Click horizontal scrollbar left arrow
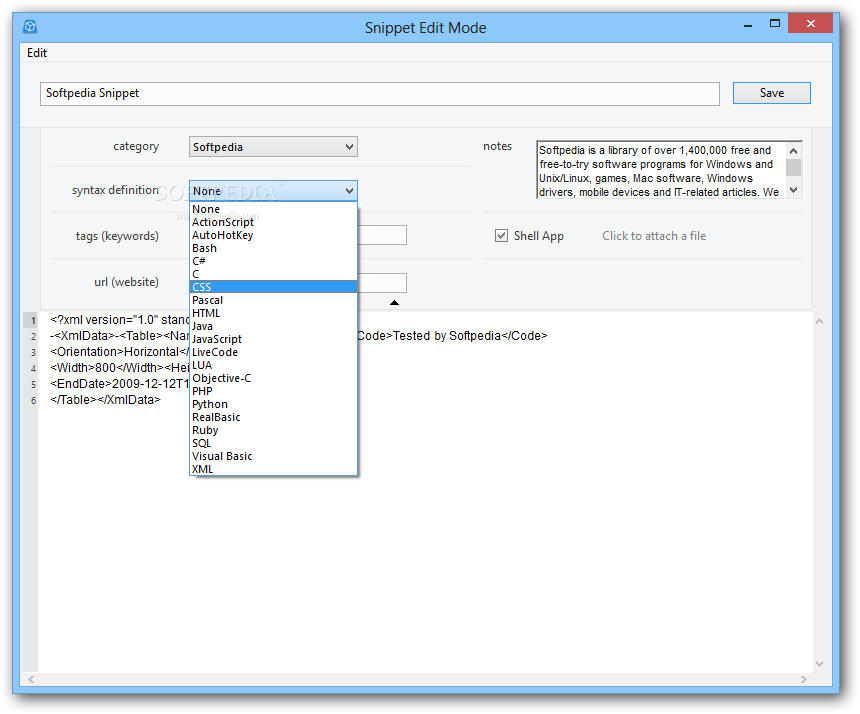 pos(31,679)
